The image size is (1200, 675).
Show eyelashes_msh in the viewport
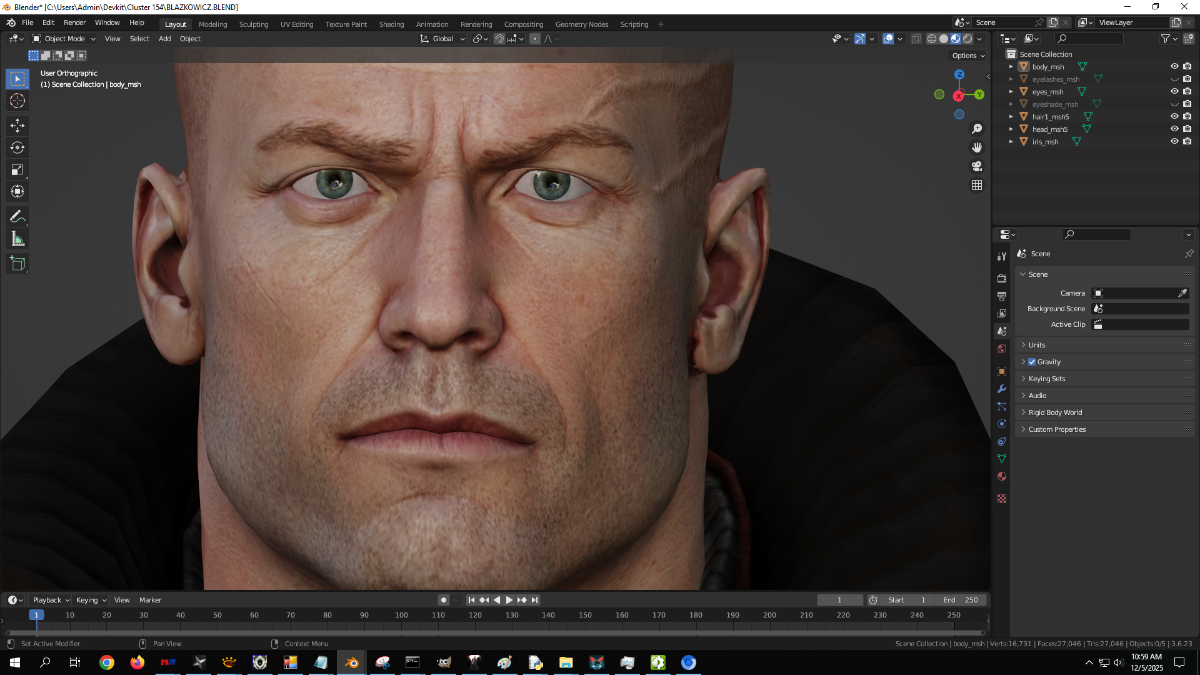[1174, 79]
